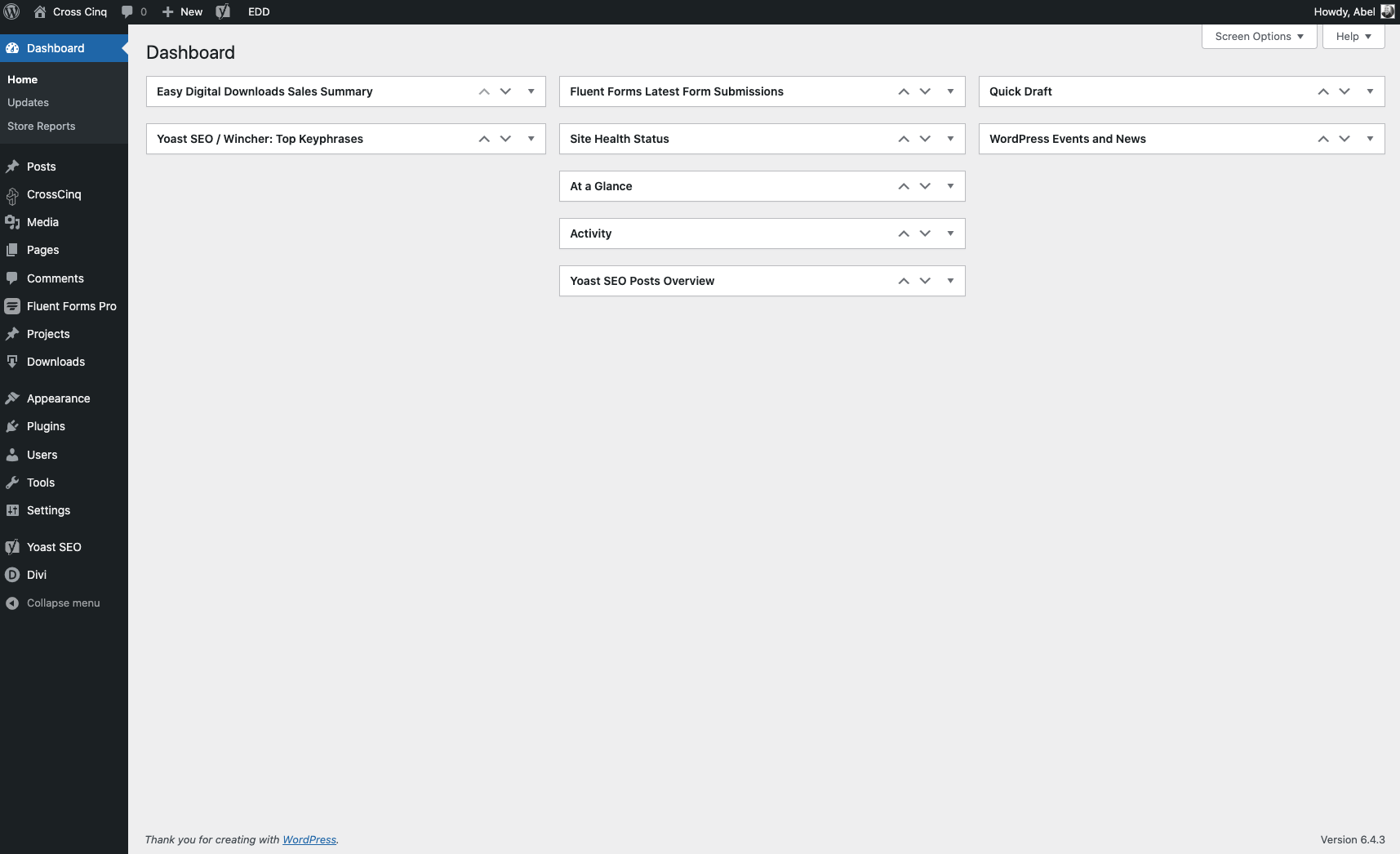1400x854 pixels.
Task: Expand At a Glance panel
Action: [950, 186]
